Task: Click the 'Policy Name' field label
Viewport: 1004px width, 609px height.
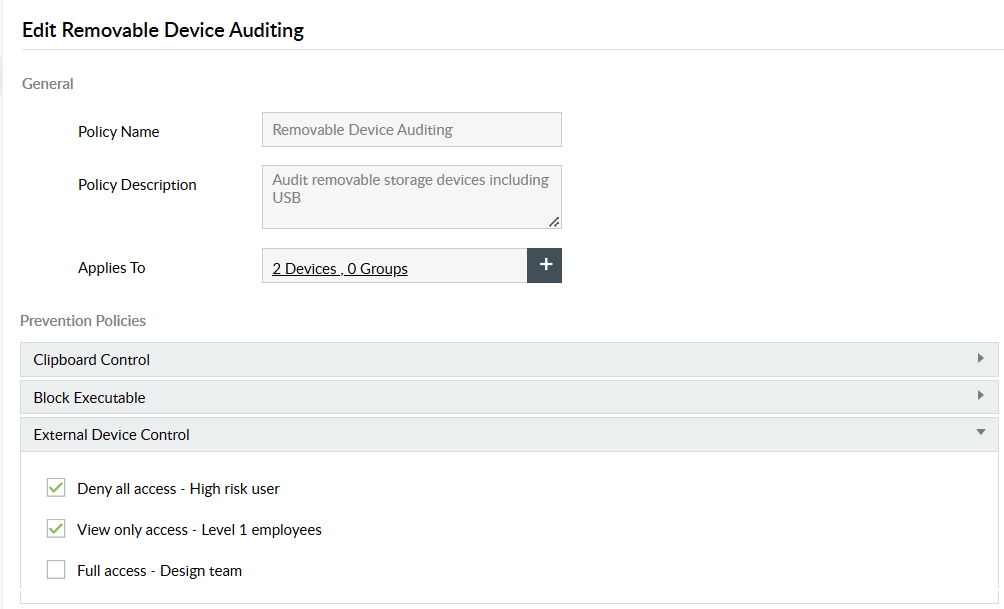Action: pyautogui.click(x=119, y=132)
